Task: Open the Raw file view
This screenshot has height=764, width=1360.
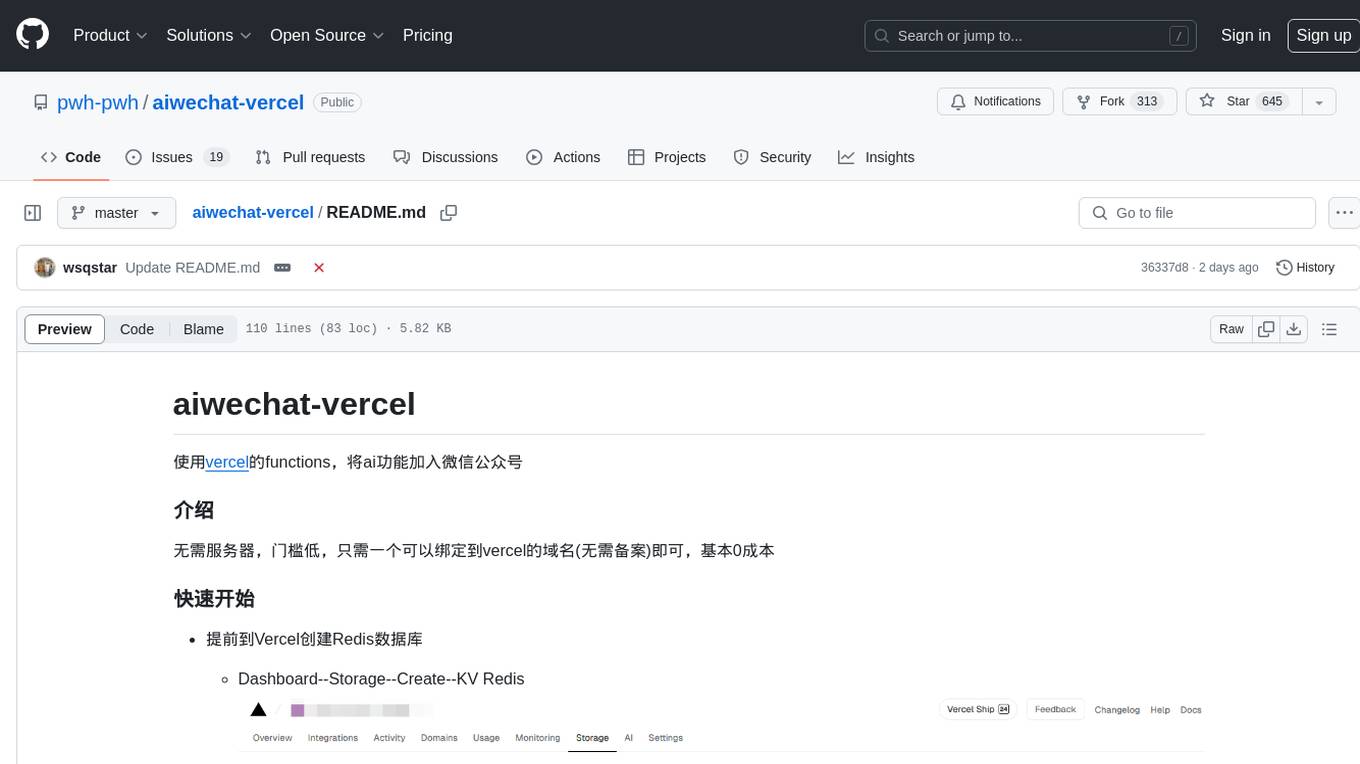Action: [1231, 329]
